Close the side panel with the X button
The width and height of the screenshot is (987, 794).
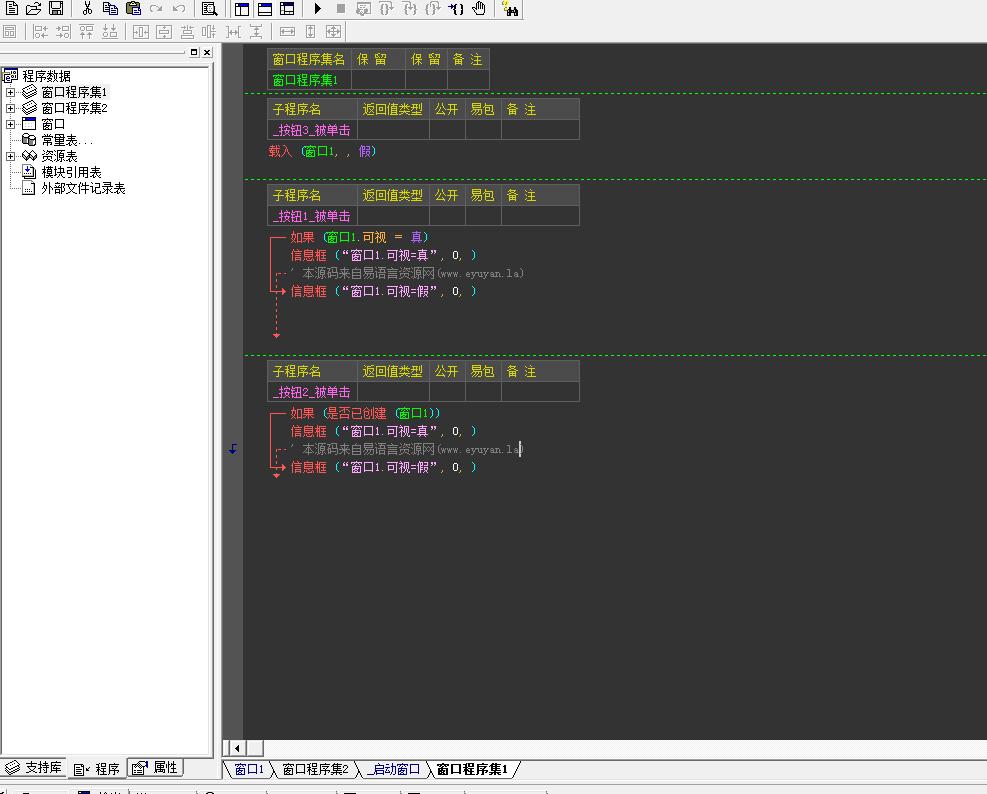[x=207, y=52]
